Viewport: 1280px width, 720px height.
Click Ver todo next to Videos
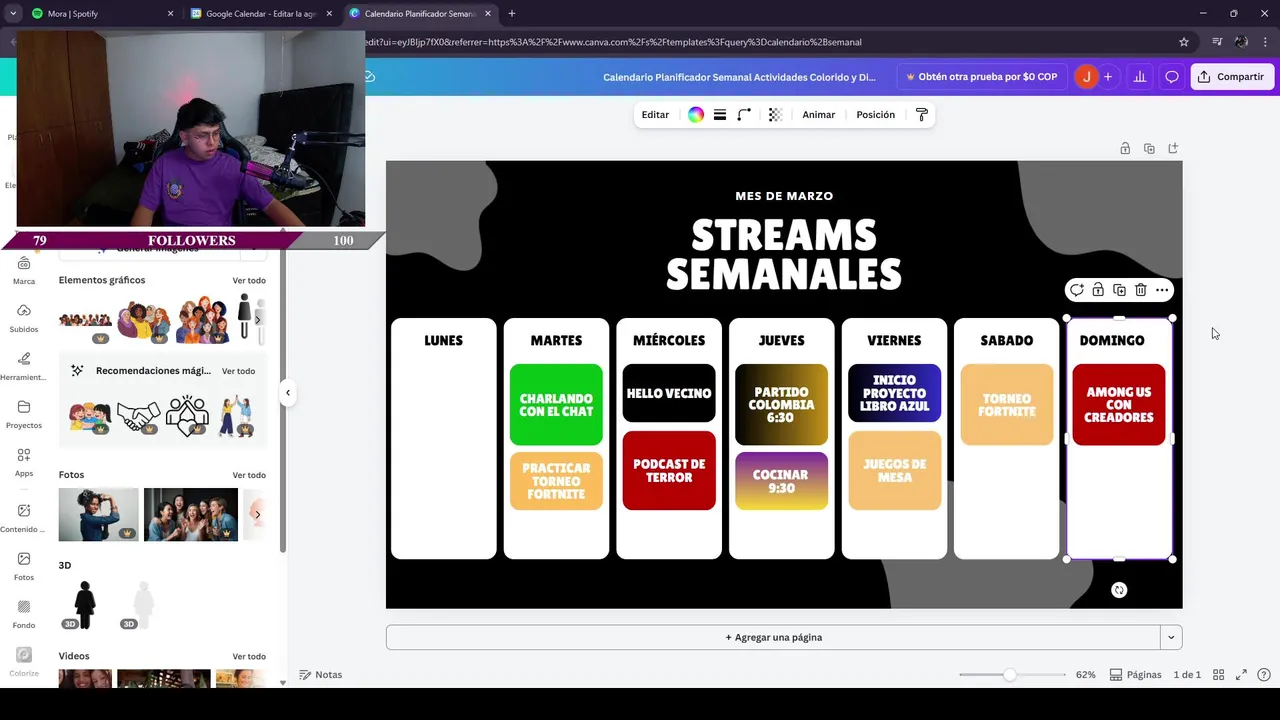(249, 657)
